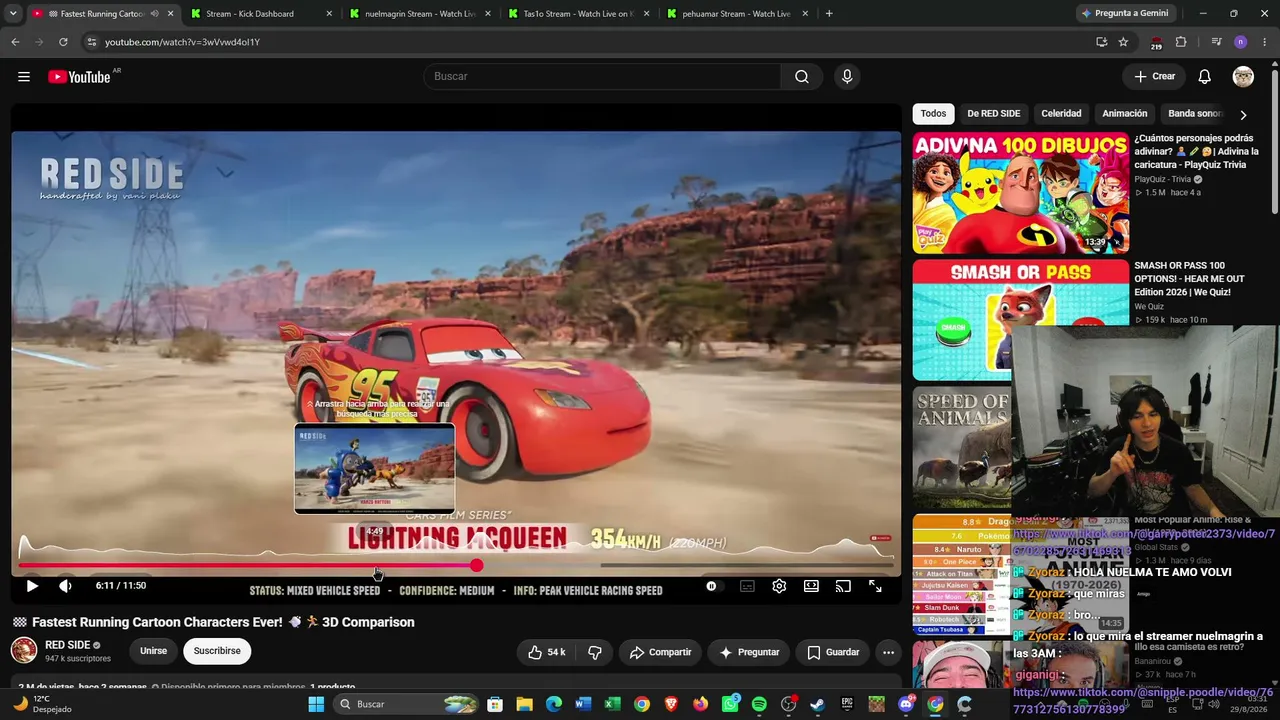Open Steam from the taskbar
This screenshot has height=720, width=1280.
pos(817,704)
